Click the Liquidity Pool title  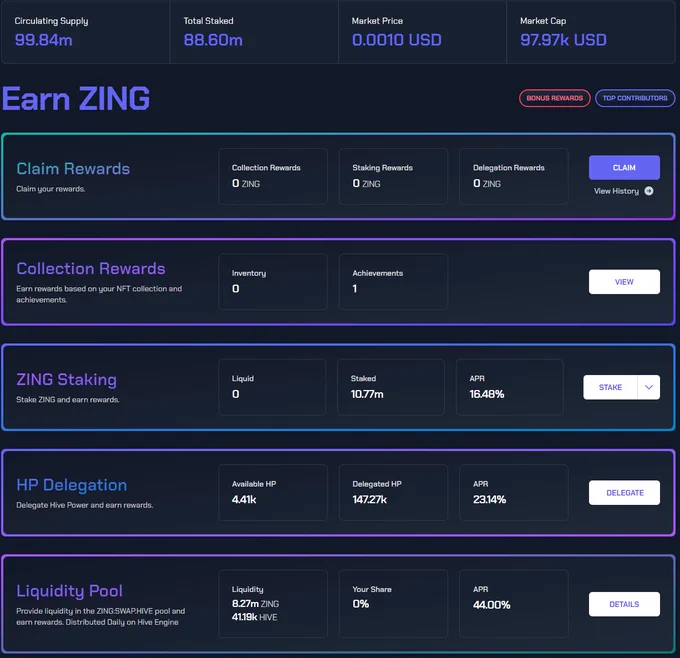69,591
